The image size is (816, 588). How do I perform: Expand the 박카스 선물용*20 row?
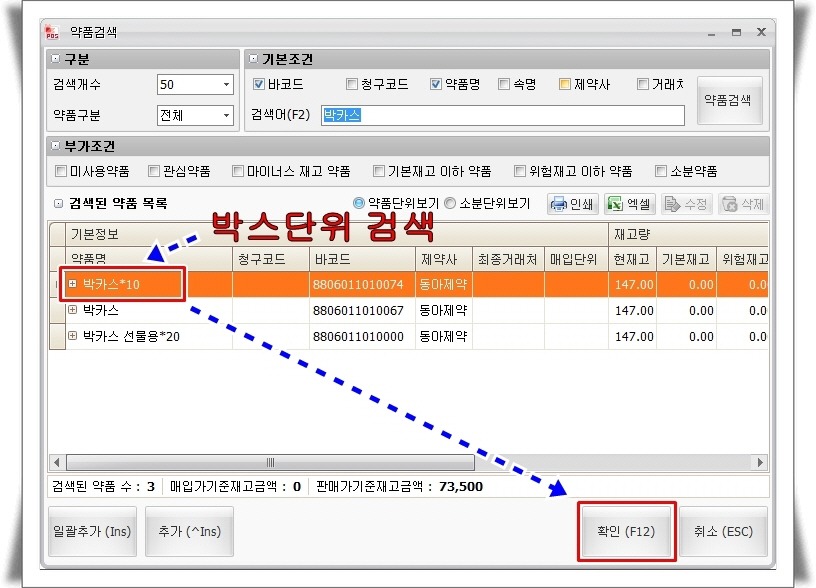tap(72, 336)
